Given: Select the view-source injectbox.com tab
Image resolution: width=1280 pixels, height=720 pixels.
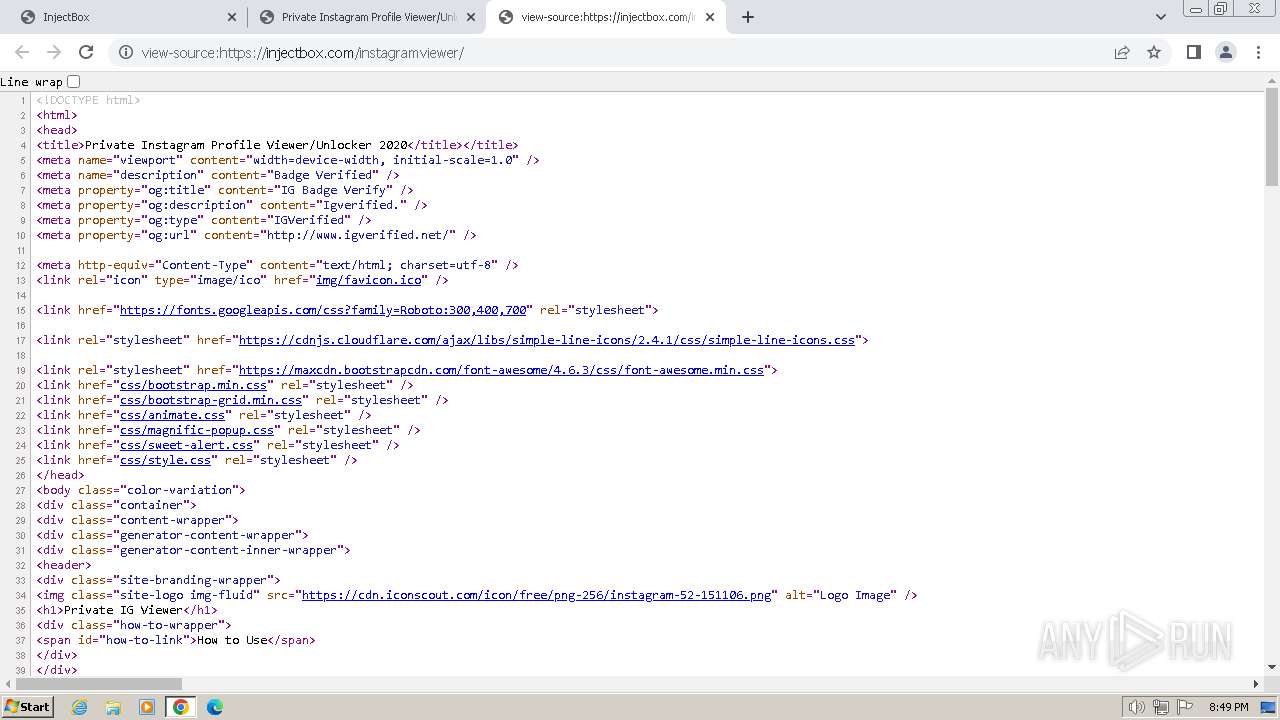Looking at the screenshot, I should coord(606,17).
